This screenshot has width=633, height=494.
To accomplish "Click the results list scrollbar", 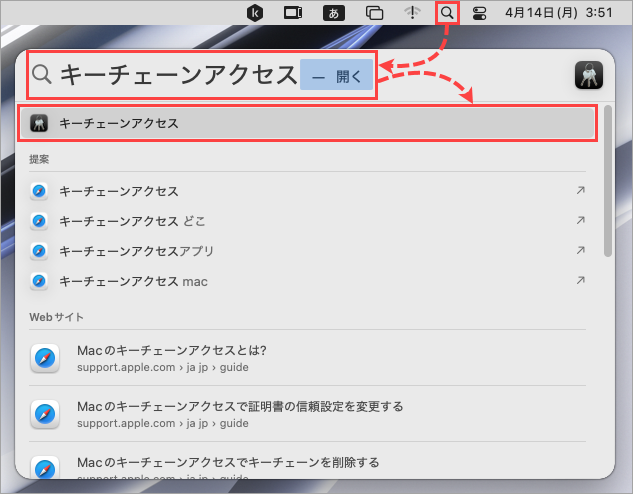I will click(608, 181).
